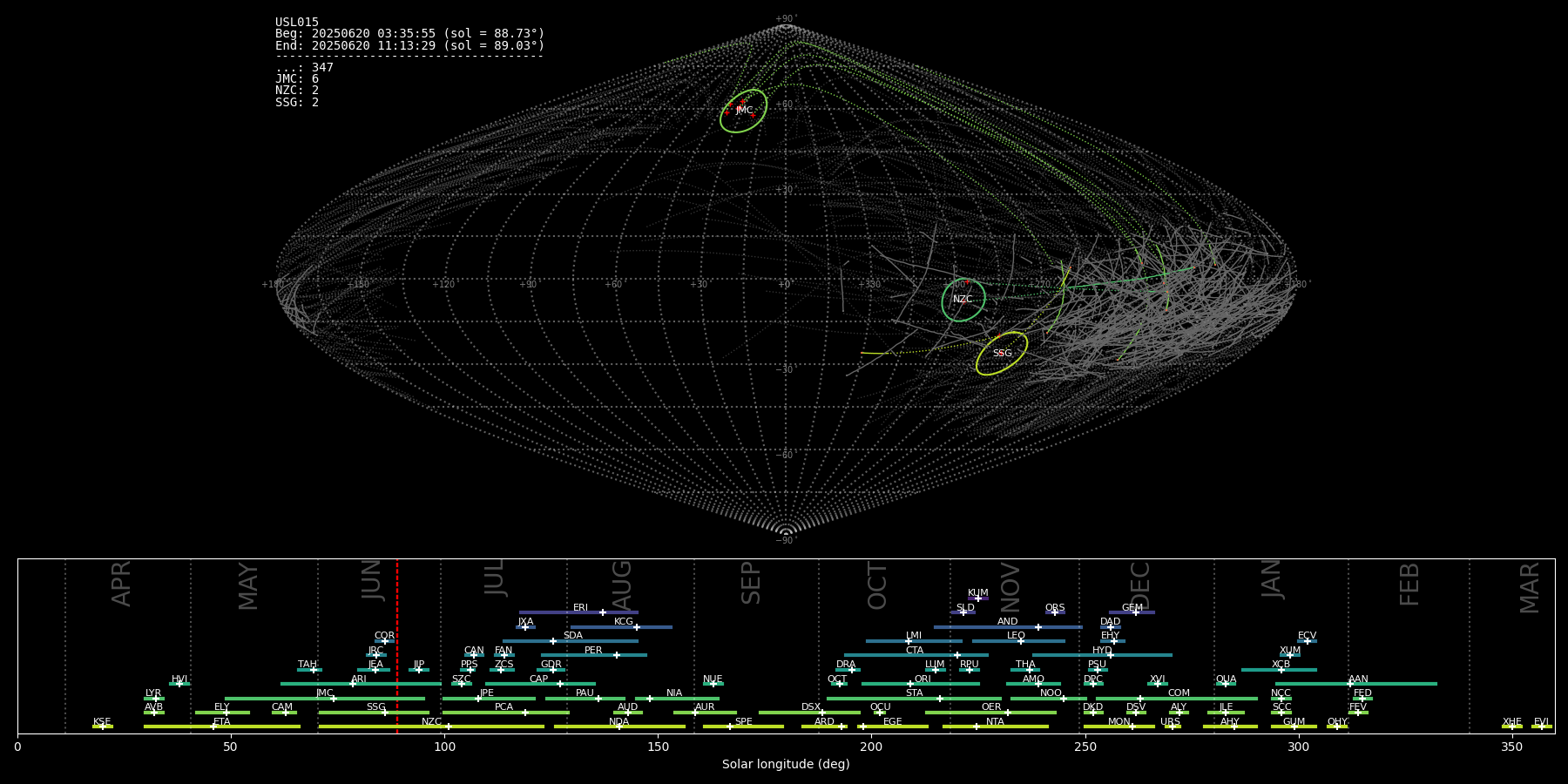Click the 'NZC: 2' count in the header
1568x784 pixels.
[x=297, y=91]
